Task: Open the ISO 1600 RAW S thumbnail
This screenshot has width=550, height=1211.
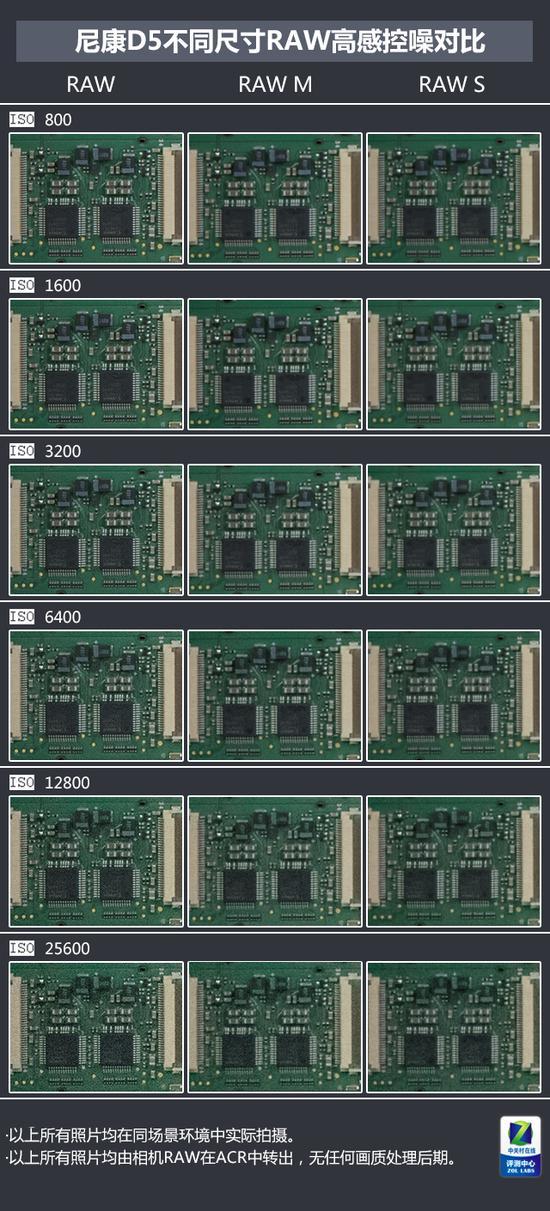Action: [x=454, y=365]
